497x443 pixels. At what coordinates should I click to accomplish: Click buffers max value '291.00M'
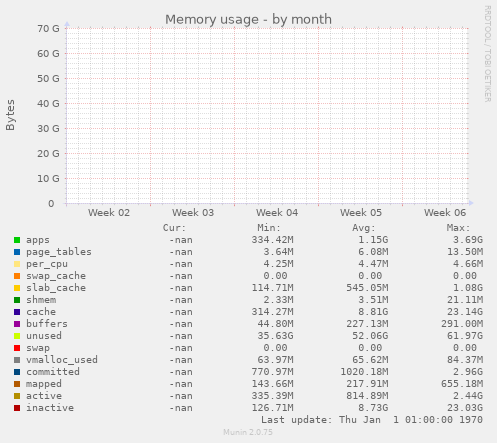coord(462,324)
